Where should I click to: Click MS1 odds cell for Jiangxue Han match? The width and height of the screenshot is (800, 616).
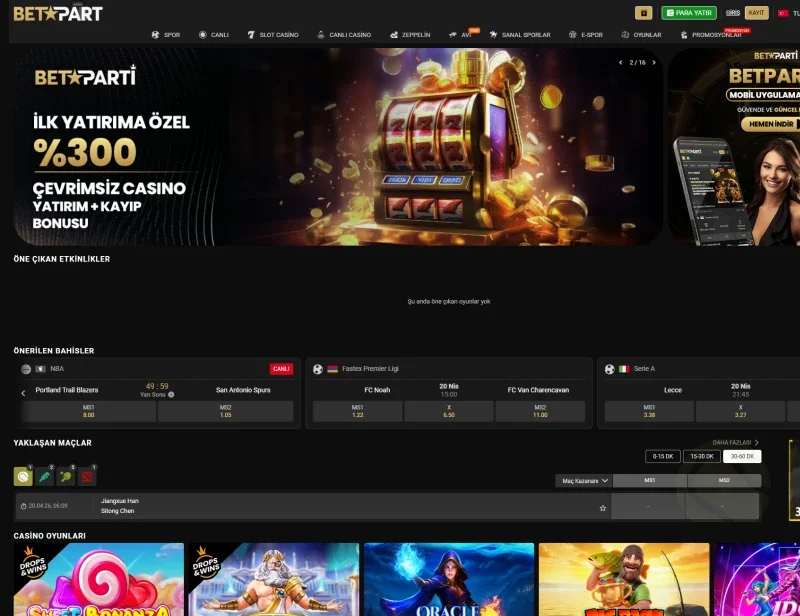[x=648, y=506]
